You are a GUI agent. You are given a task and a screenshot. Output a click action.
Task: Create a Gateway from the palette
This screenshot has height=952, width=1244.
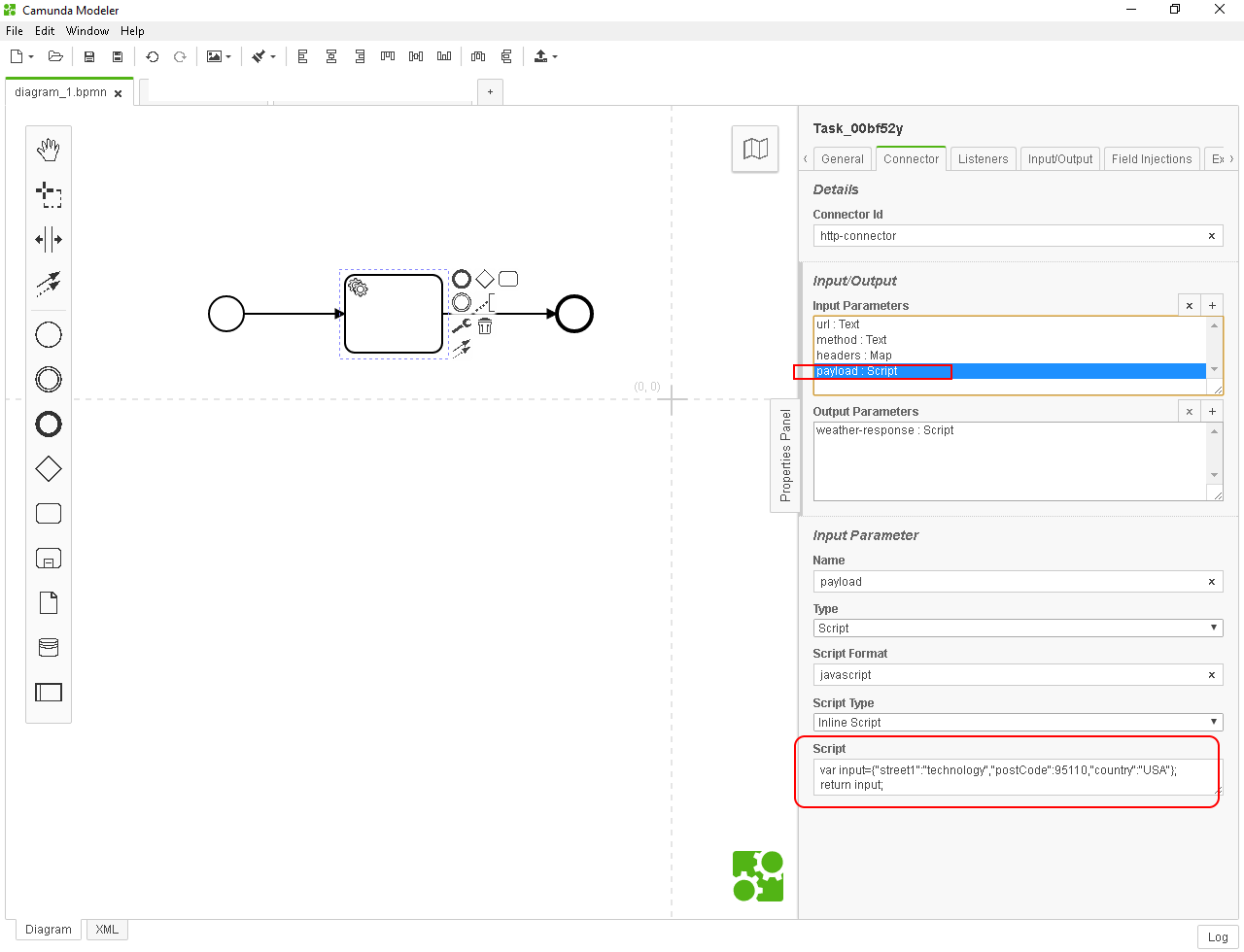(49, 469)
